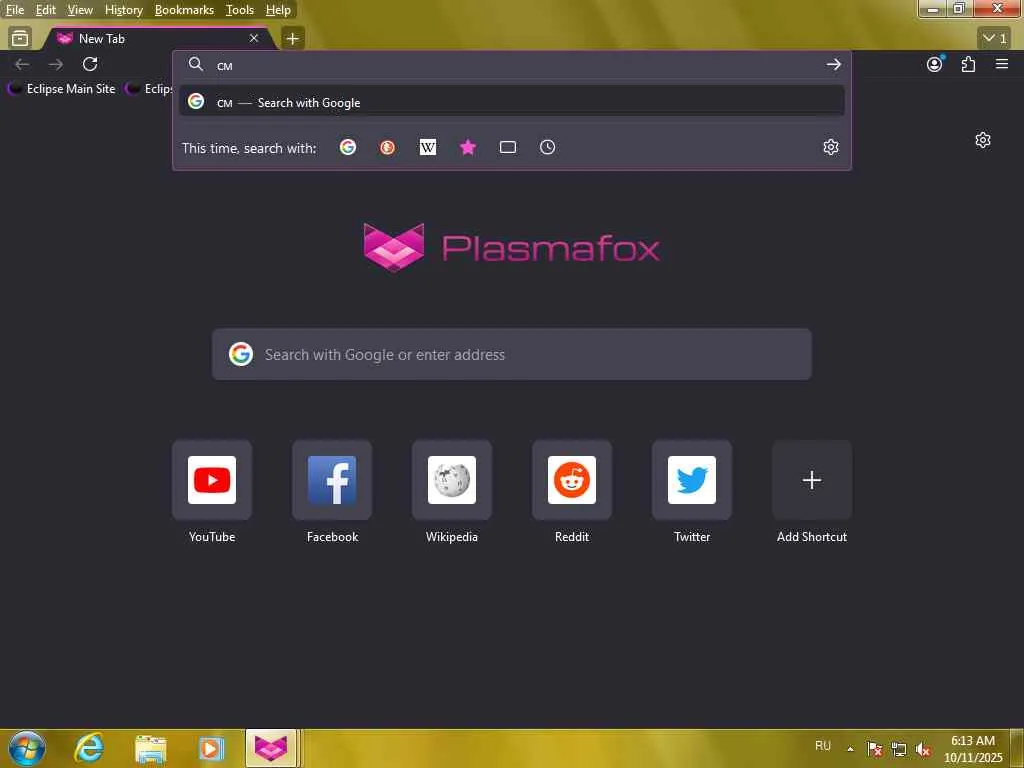Screen dimensions: 1024x768
Task: Open the Tools menu
Action: click(240, 10)
